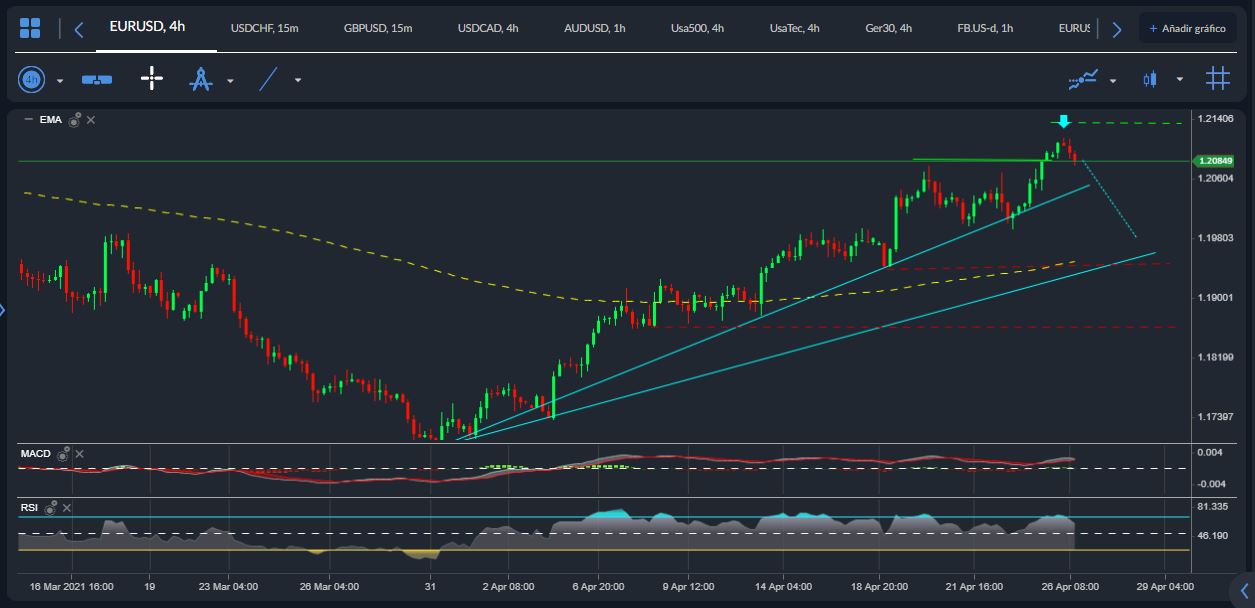This screenshot has width=1255, height=608.
Task: Select the candlestick chart style icon
Action: point(1149,79)
